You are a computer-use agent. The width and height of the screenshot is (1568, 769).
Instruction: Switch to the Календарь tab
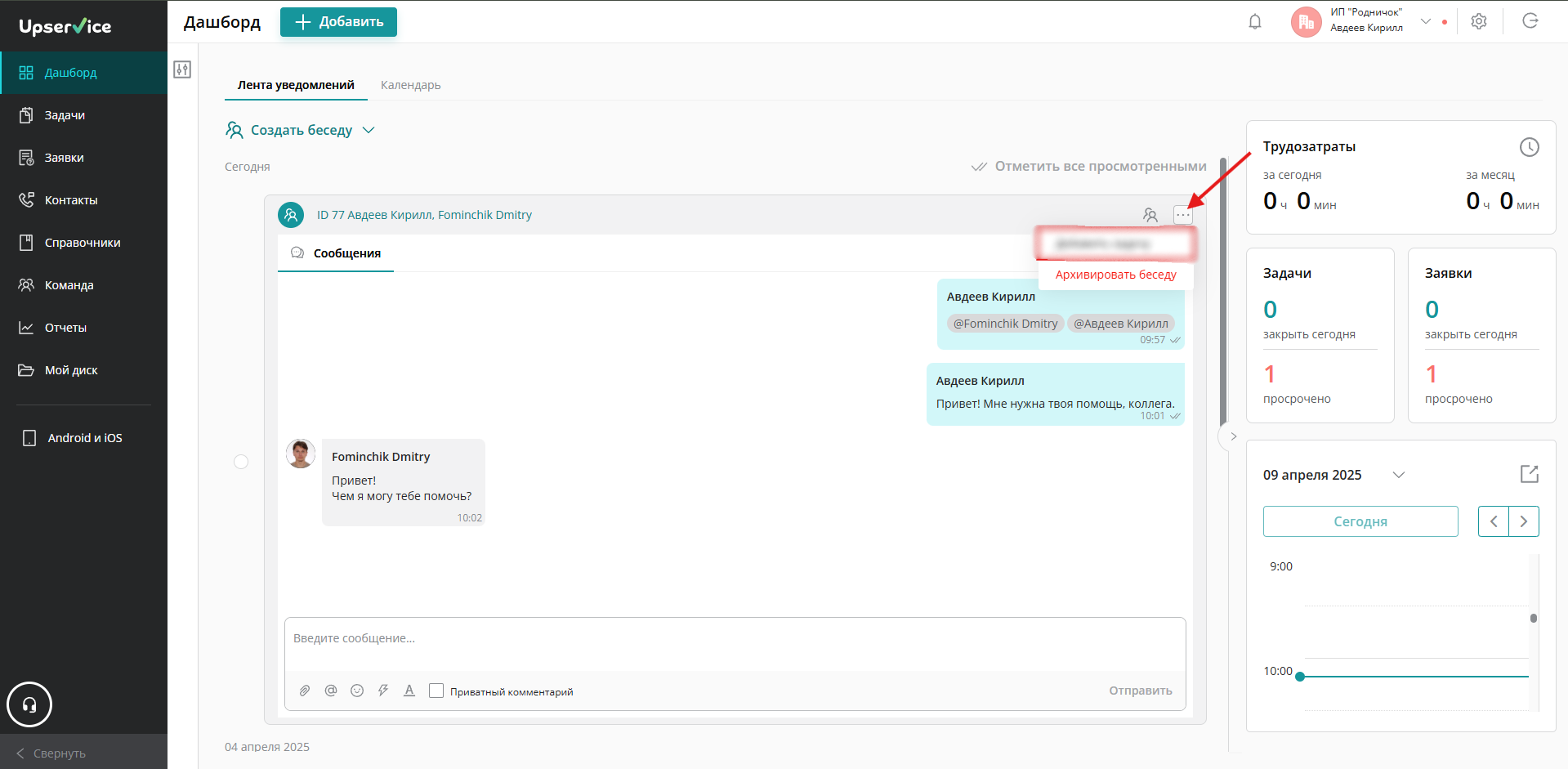411,85
